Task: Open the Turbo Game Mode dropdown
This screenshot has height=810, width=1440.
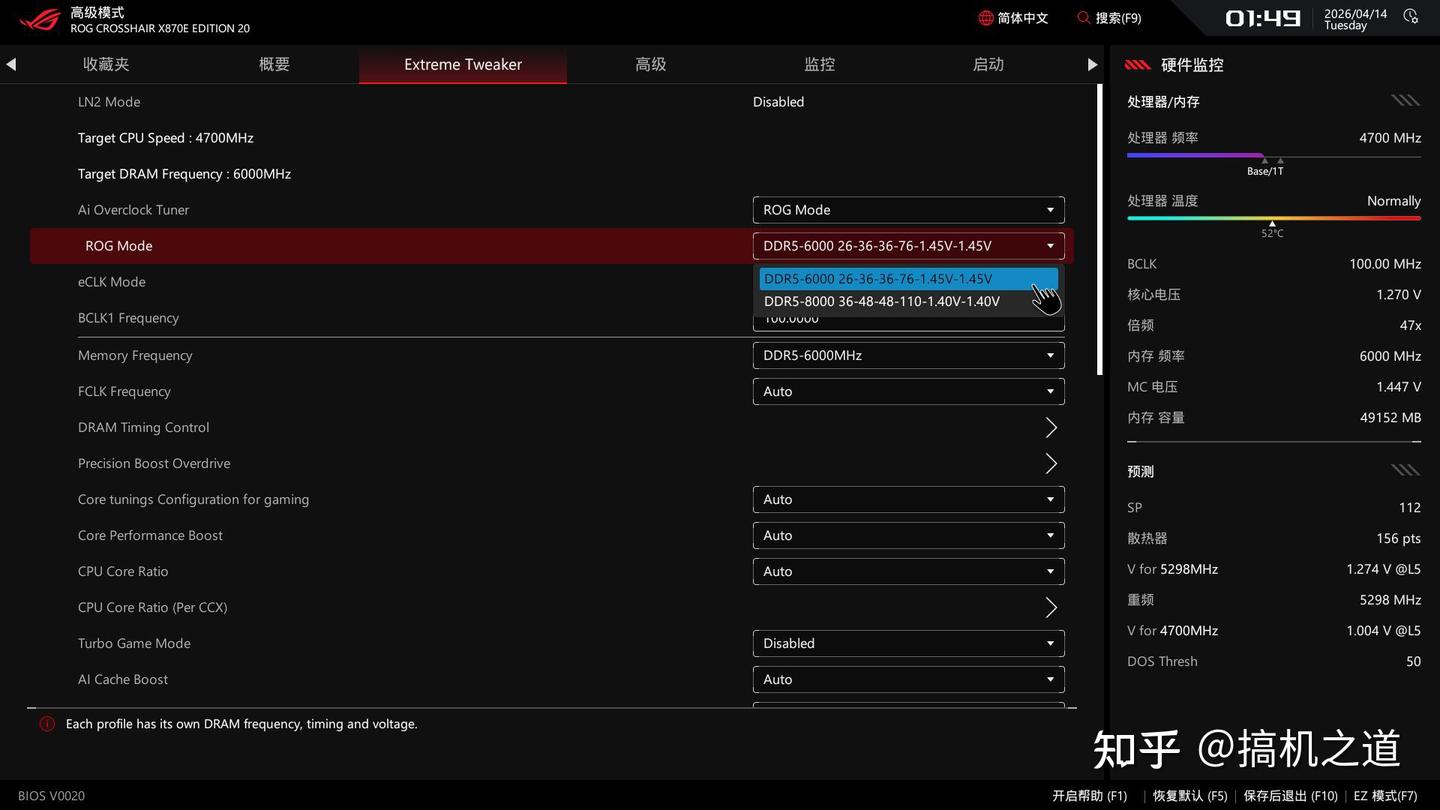Action: tap(908, 643)
